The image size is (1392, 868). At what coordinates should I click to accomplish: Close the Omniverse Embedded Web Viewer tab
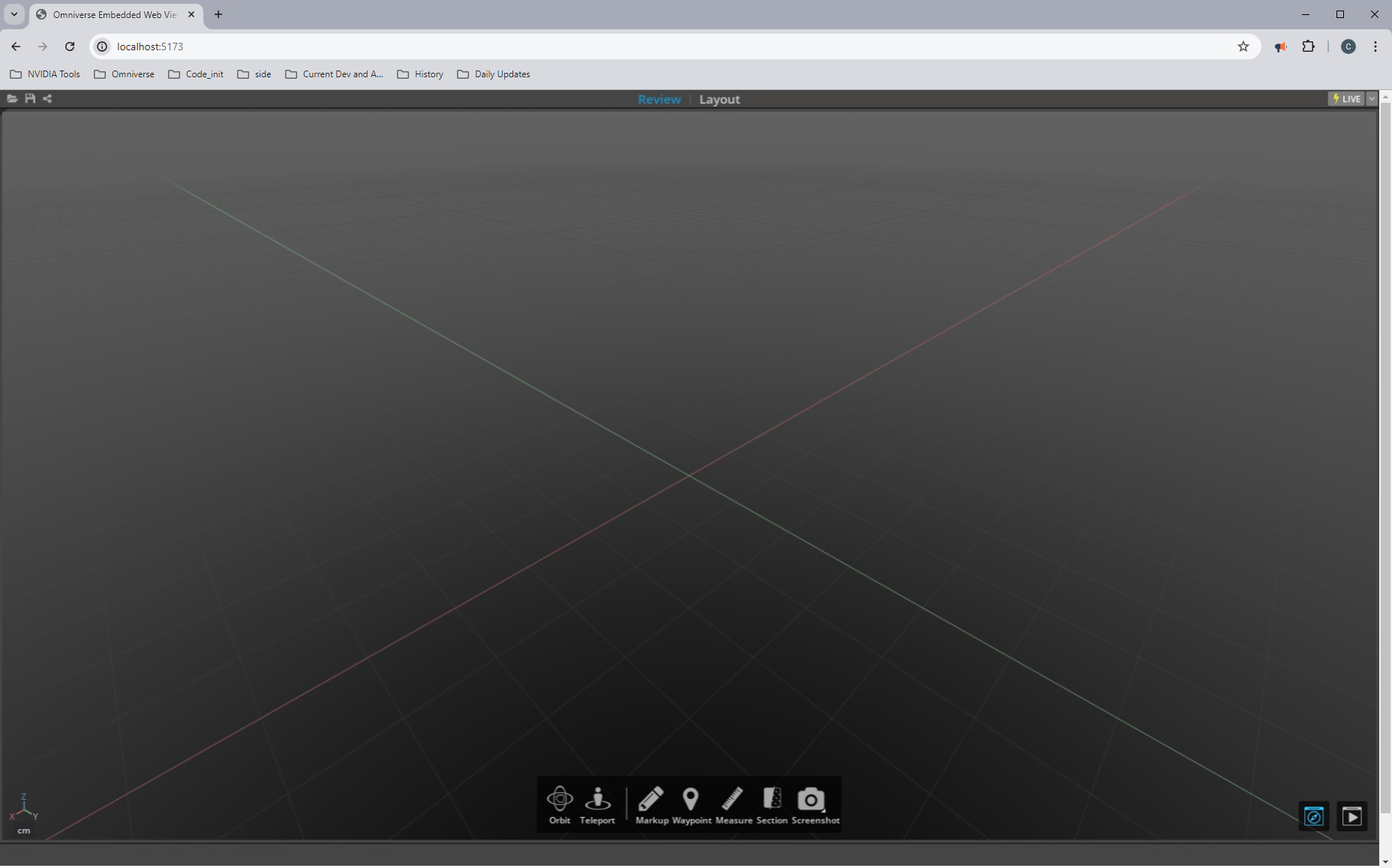point(191,14)
